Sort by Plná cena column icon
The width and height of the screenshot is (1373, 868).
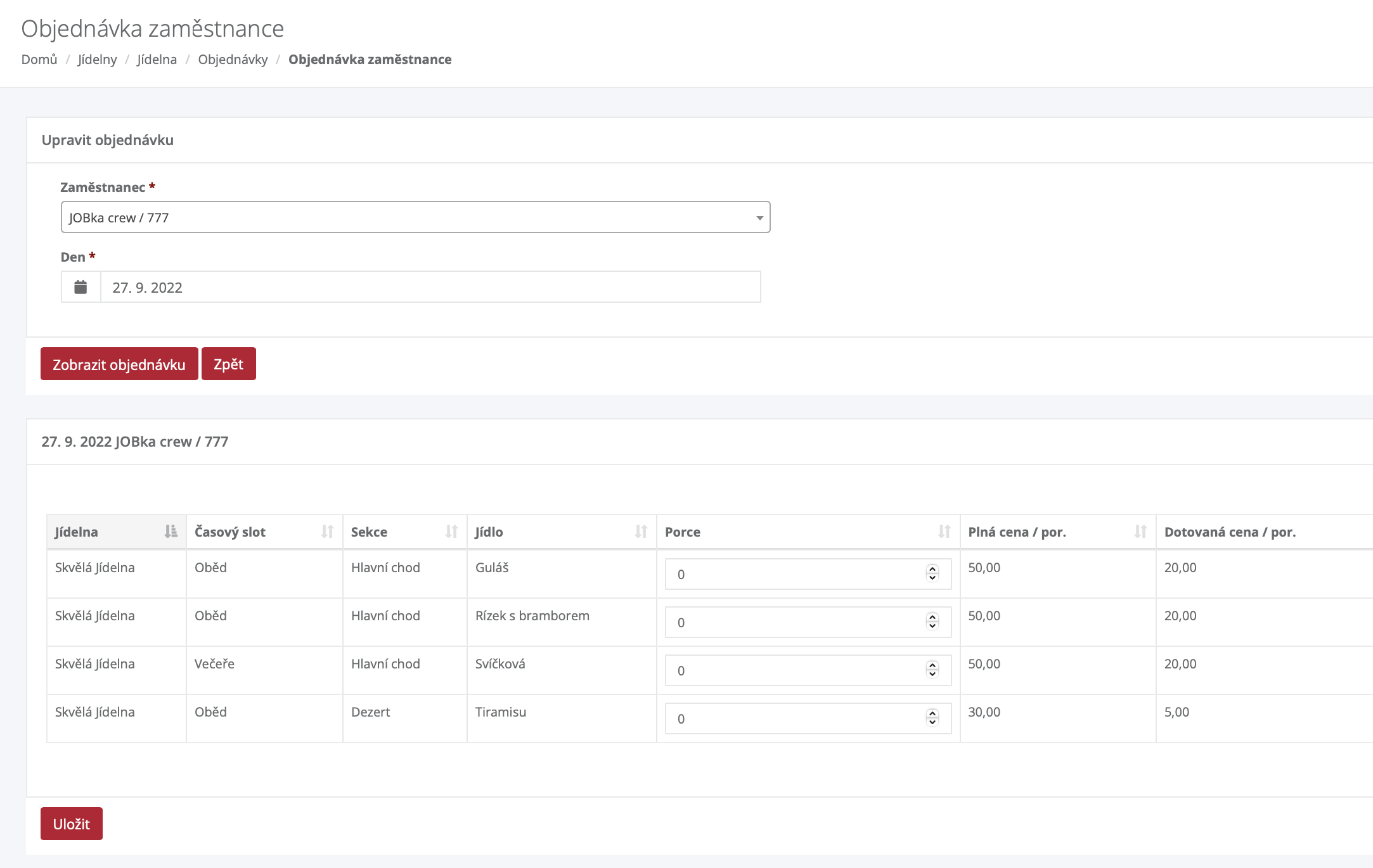pos(1140,532)
